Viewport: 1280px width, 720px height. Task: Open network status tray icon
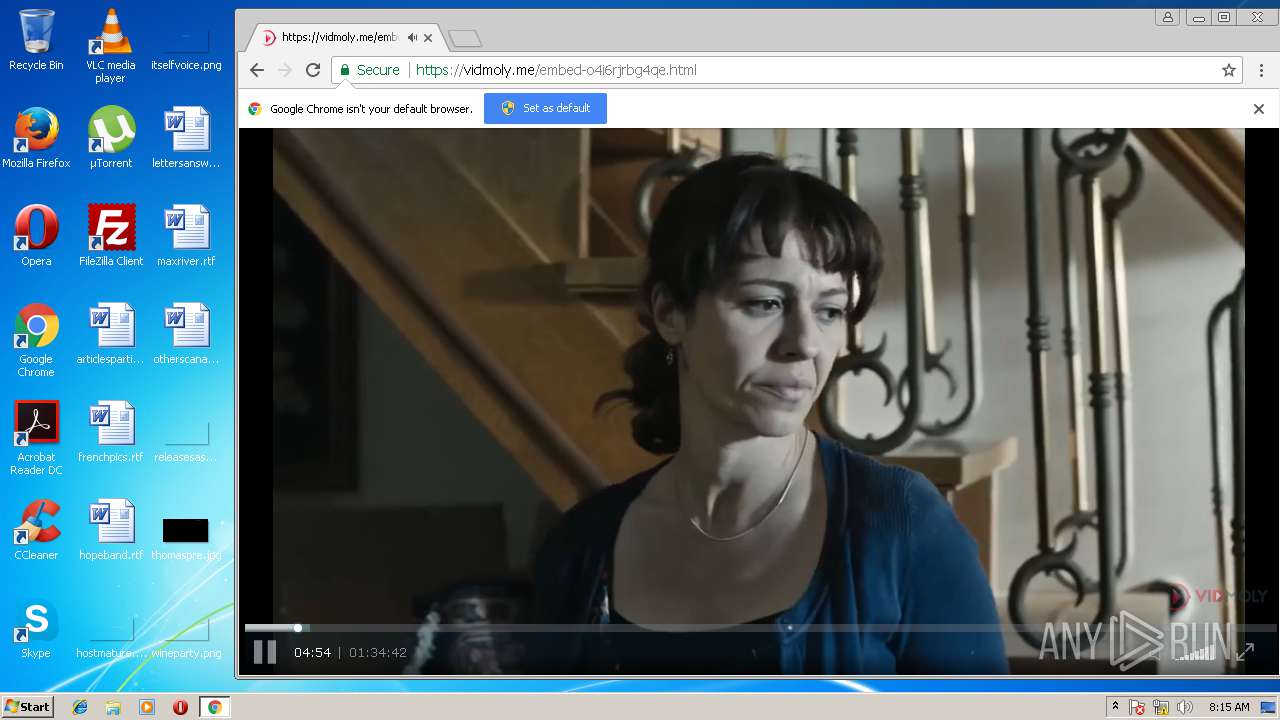coord(1161,707)
